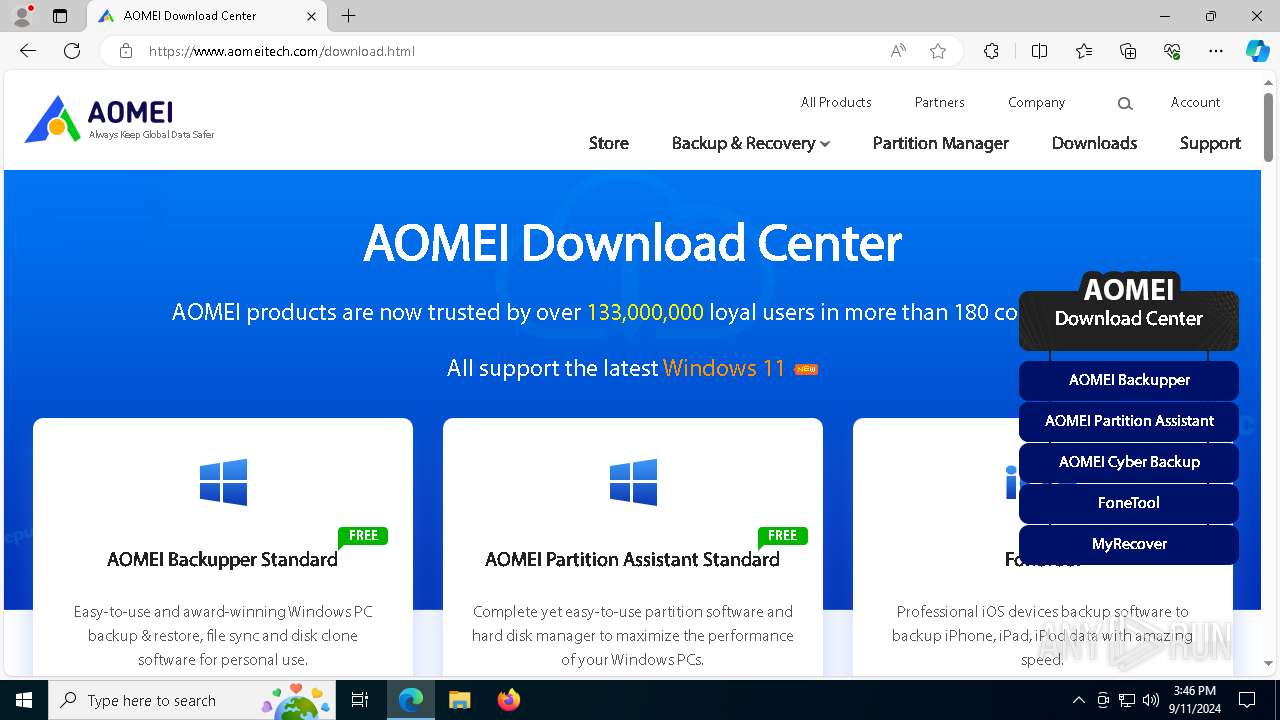Open the Favorites list icon
Image resolution: width=1280 pixels, height=720 pixels.
(x=1084, y=51)
